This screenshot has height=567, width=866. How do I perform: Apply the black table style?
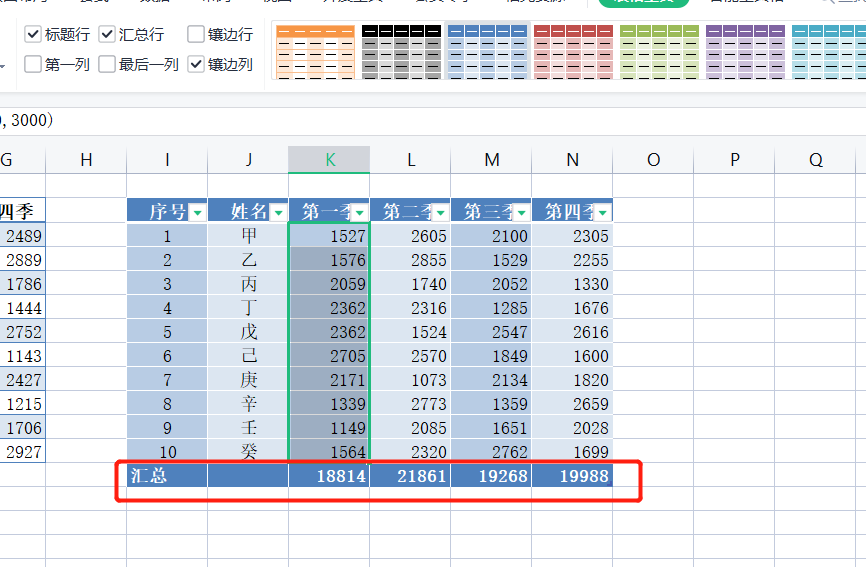click(400, 51)
